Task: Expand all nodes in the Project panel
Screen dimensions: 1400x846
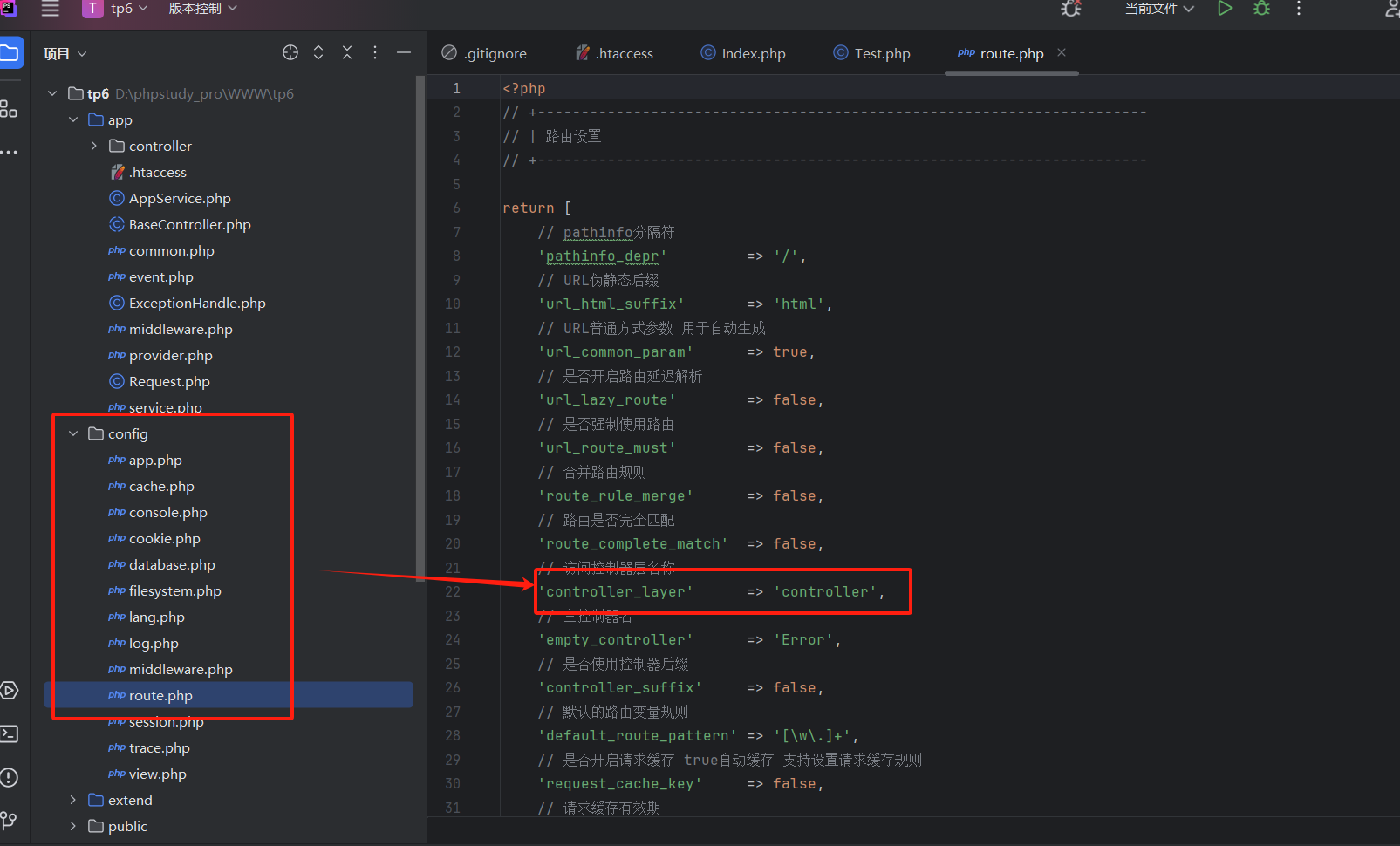Action: [x=318, y=52]
